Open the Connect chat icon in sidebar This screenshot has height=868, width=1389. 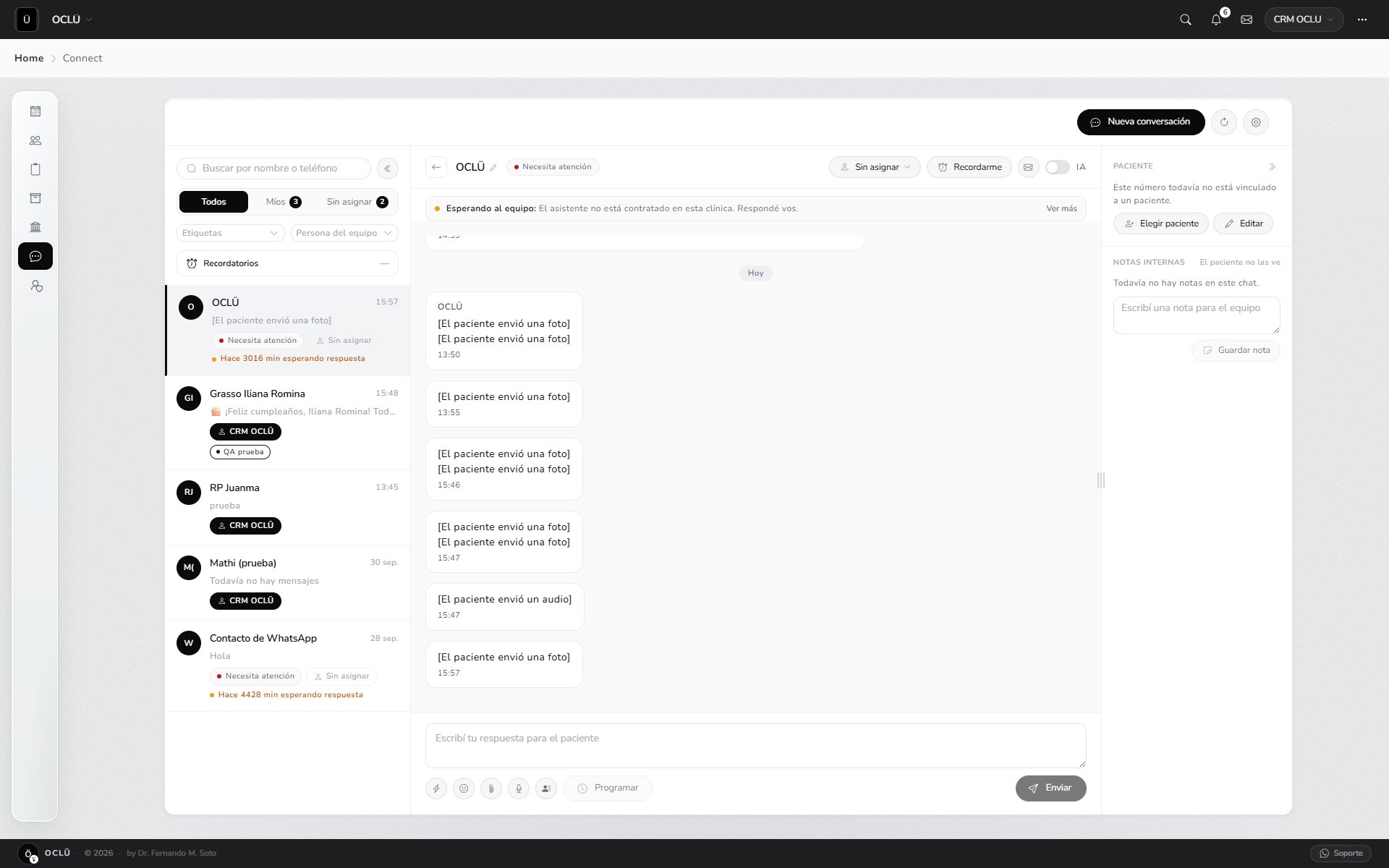pyautogui.click(x=35, y=256)
